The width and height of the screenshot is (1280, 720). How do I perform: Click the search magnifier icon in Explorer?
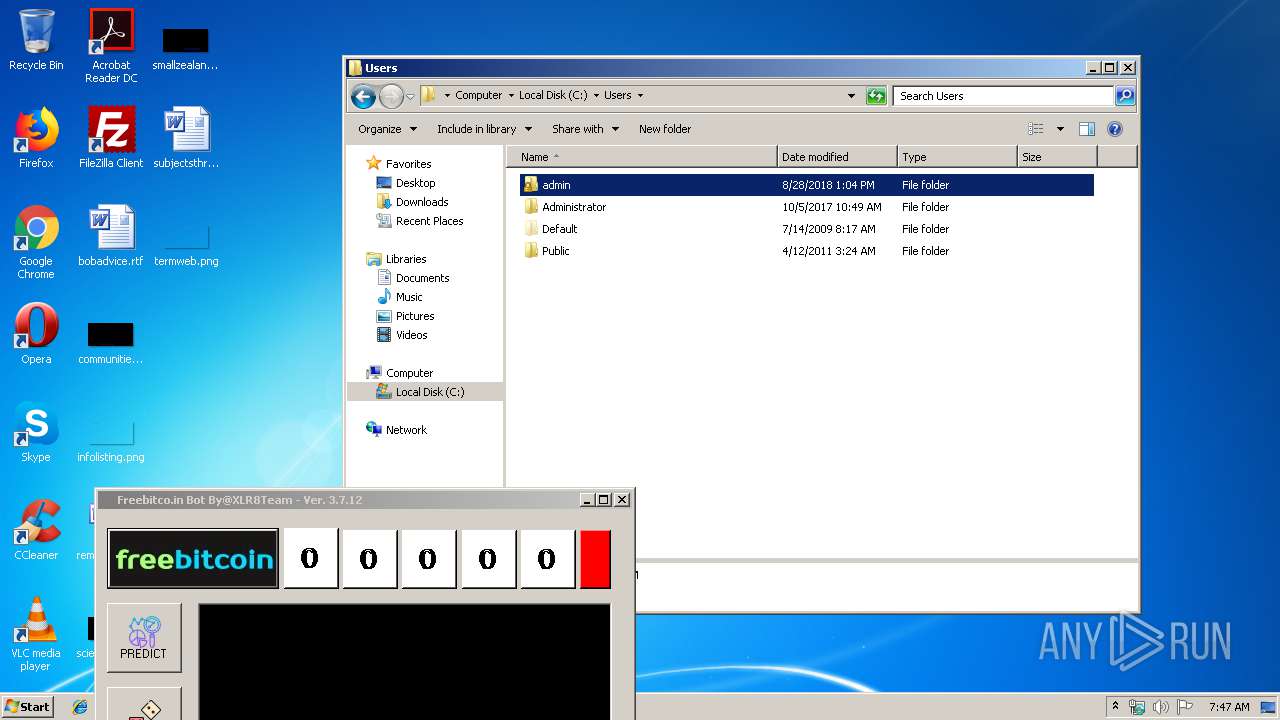pos(1125,96)
